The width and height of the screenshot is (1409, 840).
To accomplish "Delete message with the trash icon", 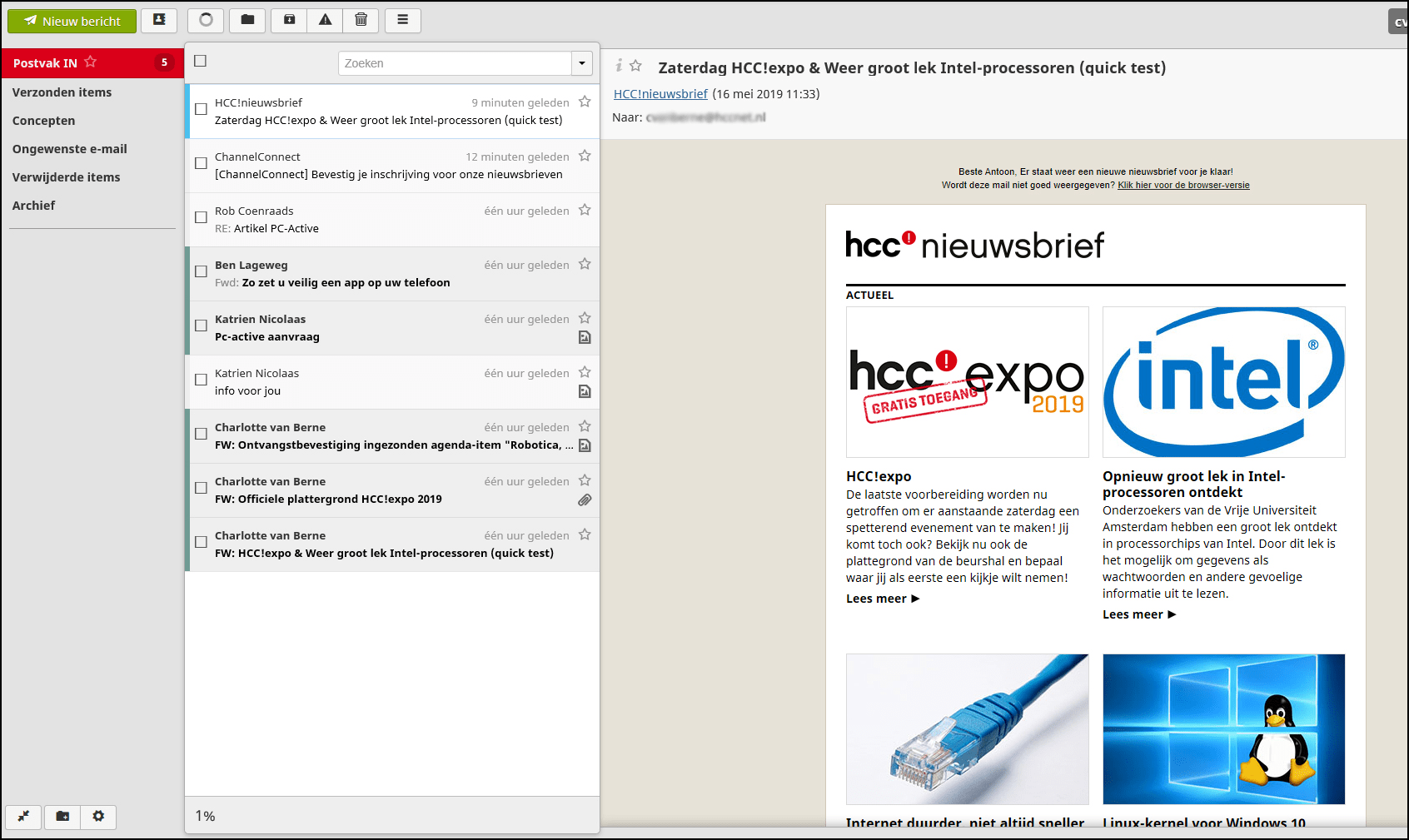I will coord(361,20).
